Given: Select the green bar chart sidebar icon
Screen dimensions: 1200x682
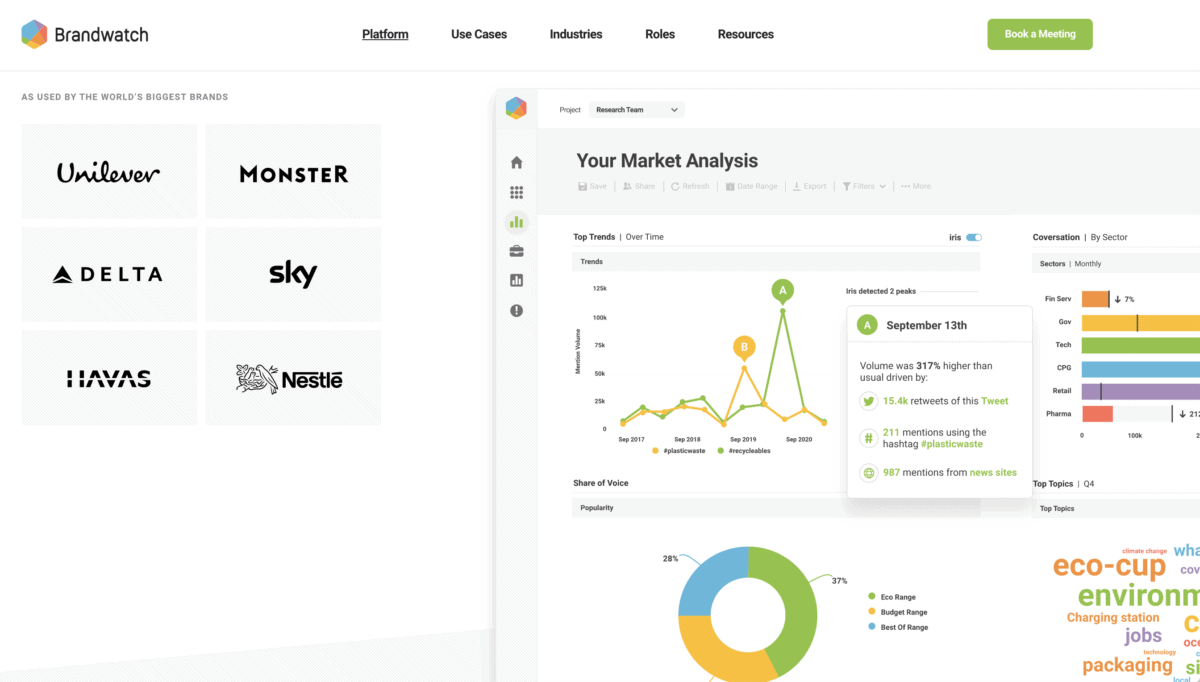Looking at the screenshot, I should pos(517,222).
